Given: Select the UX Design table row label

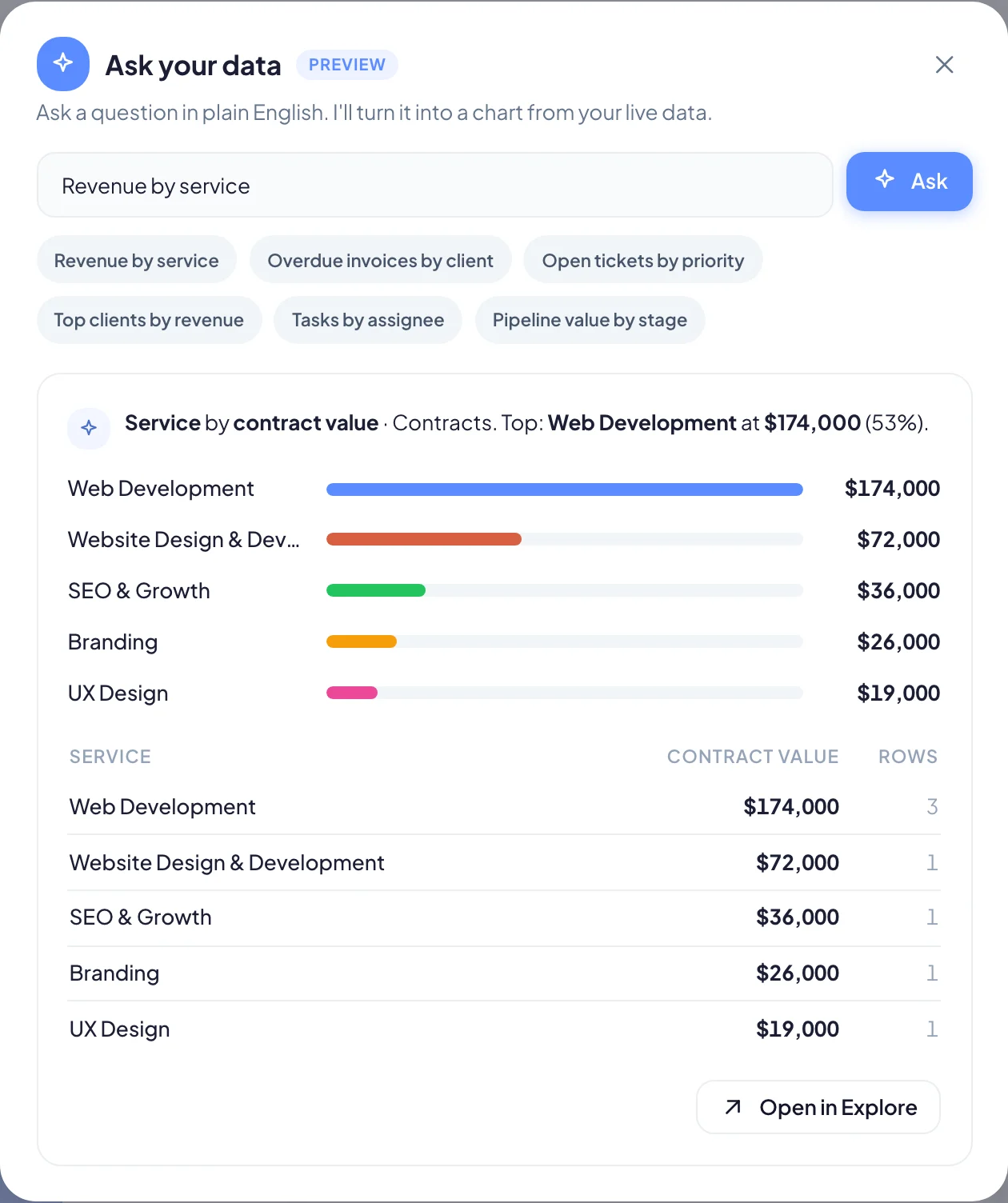Looking at the screenshot, I should coord(120,1029).
